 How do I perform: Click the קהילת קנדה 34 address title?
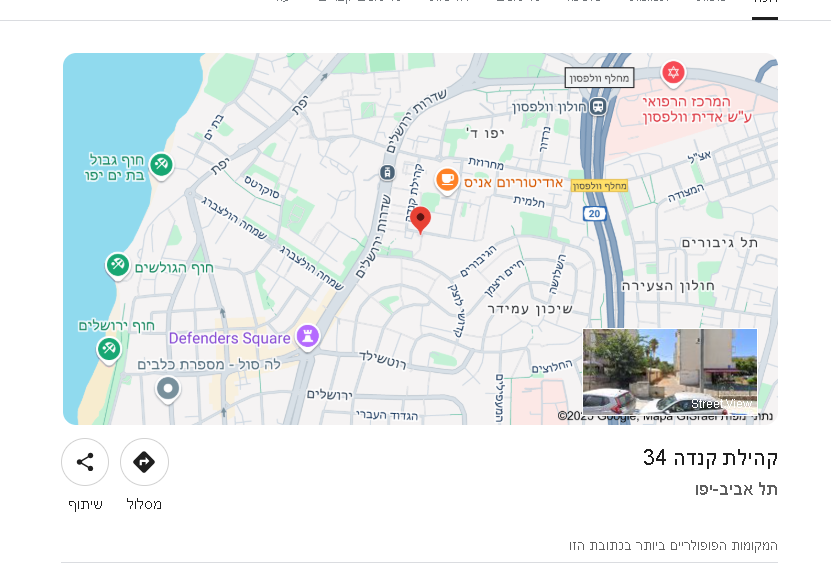[710, 458]
